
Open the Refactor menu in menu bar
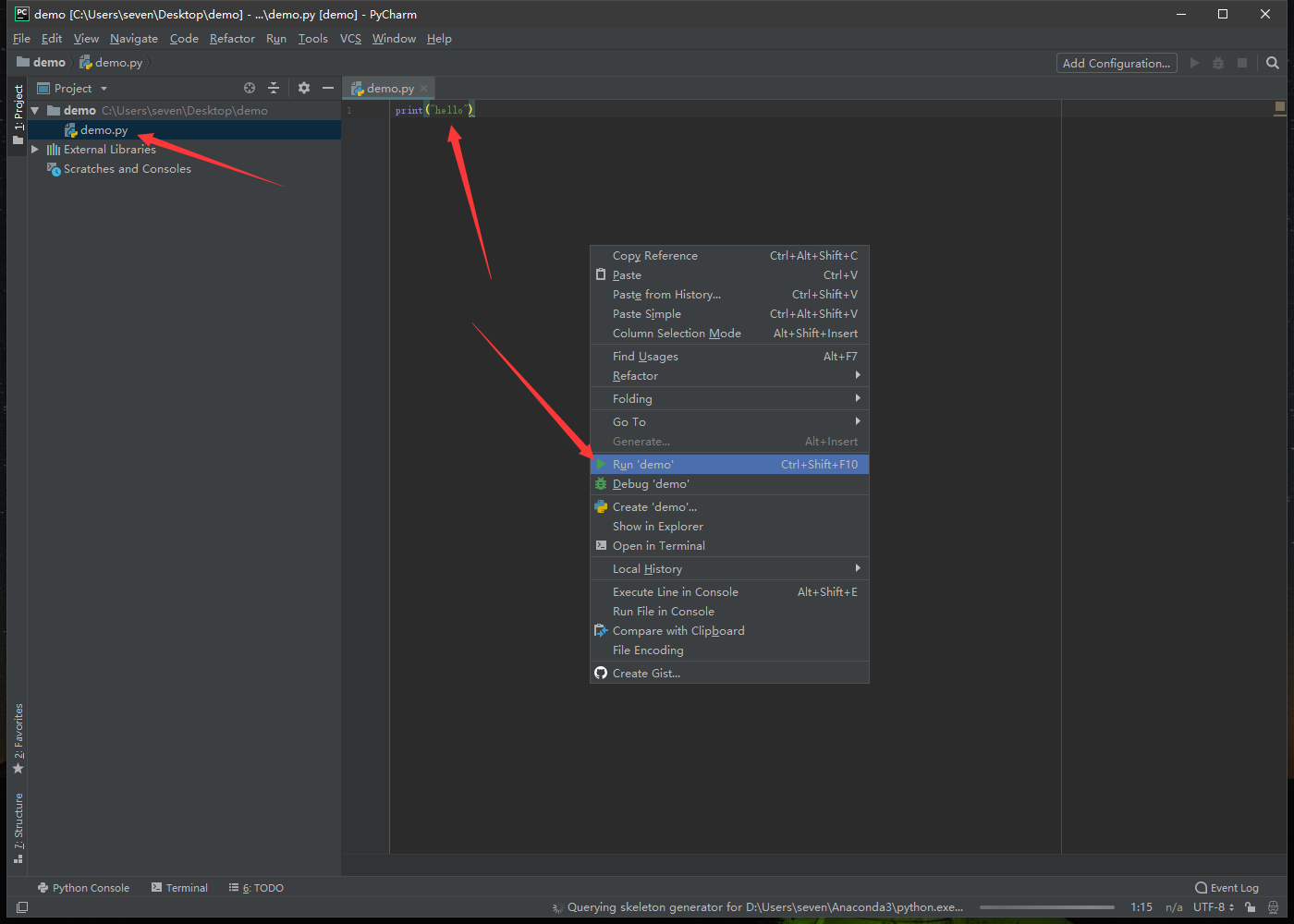(x=232, y=39)
